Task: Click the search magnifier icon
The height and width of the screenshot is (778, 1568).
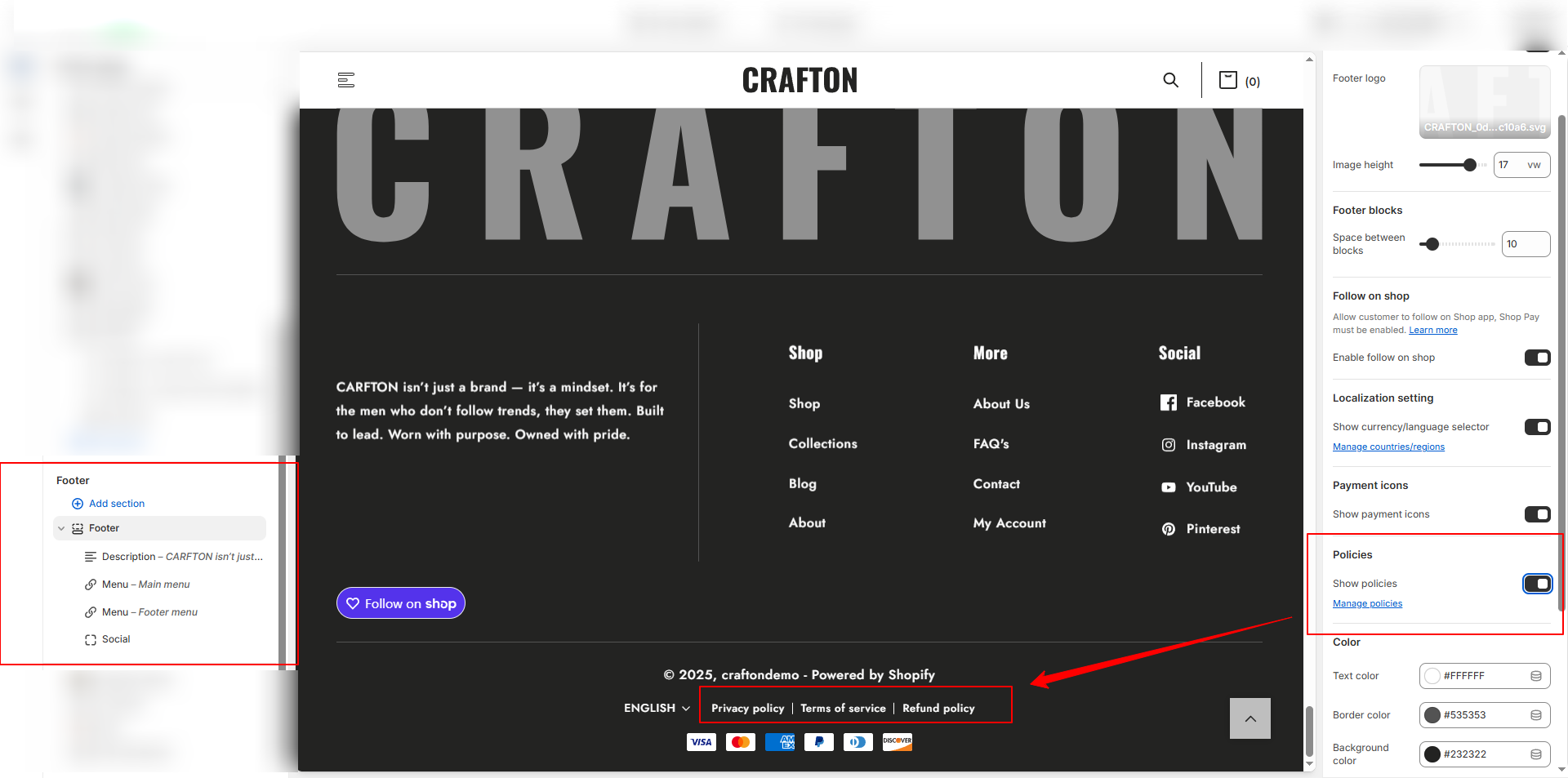Action: pyautogui.click(x=1170, y=80)
